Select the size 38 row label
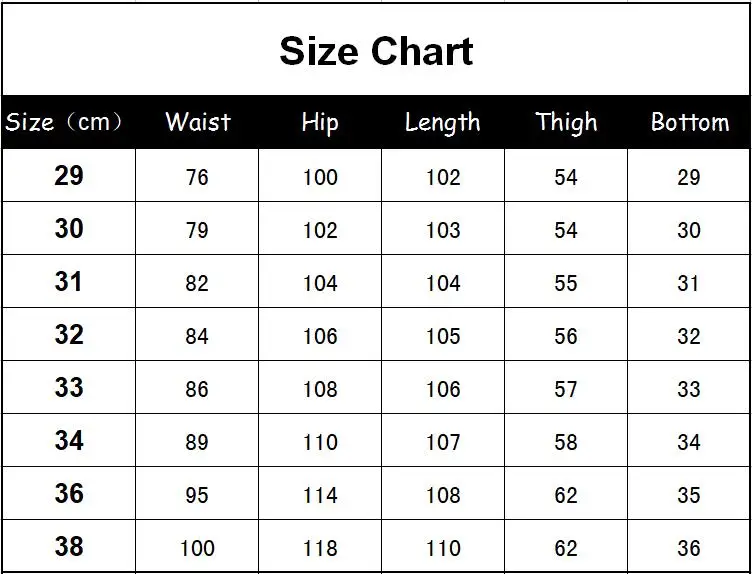Image resolution: width=752 pixels, height=574 pixels. 69,546
